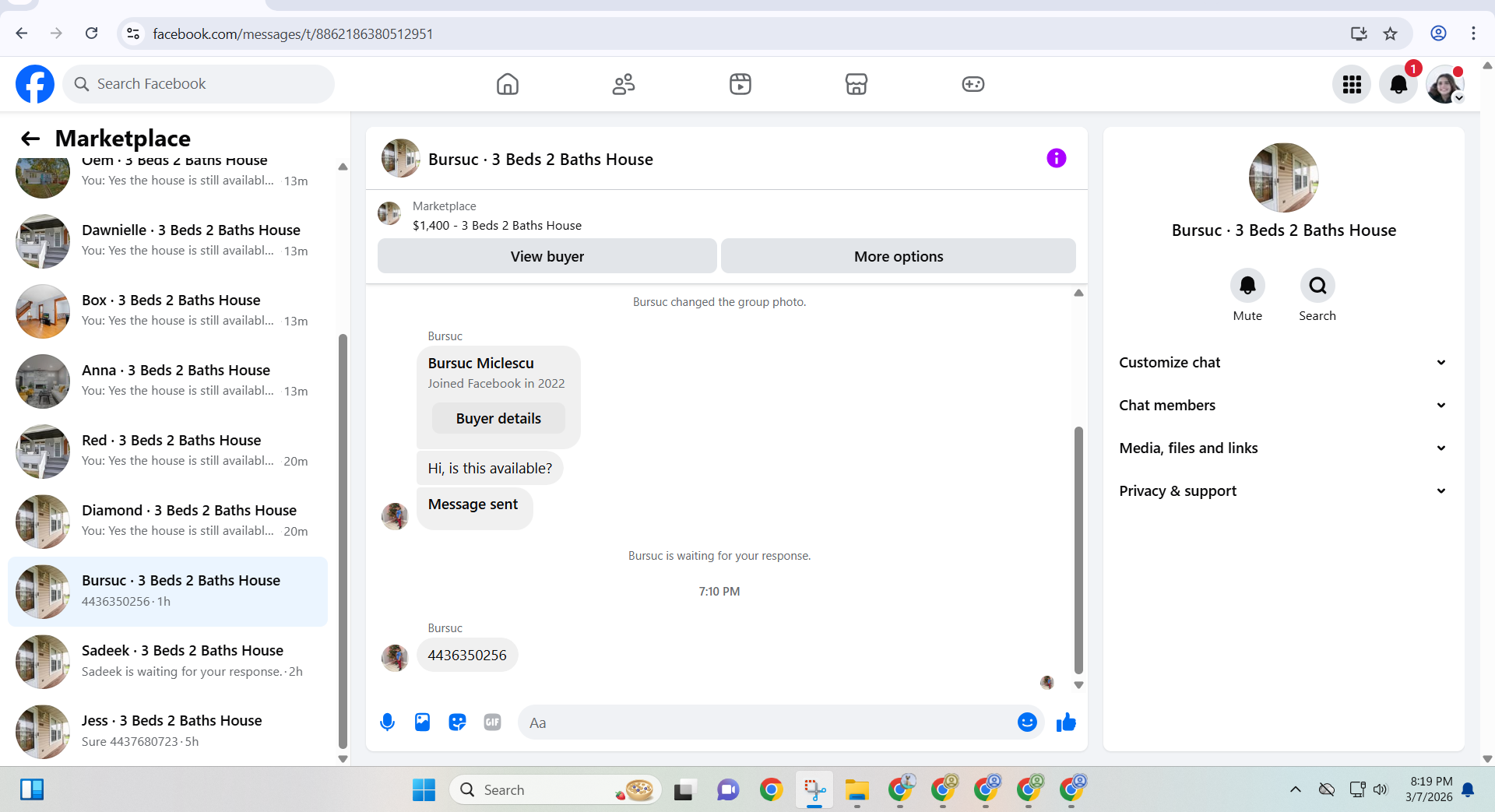Open the emoji picker smiley icon
Viewport: 1495px width, 812px height.
coord(1027,722)
